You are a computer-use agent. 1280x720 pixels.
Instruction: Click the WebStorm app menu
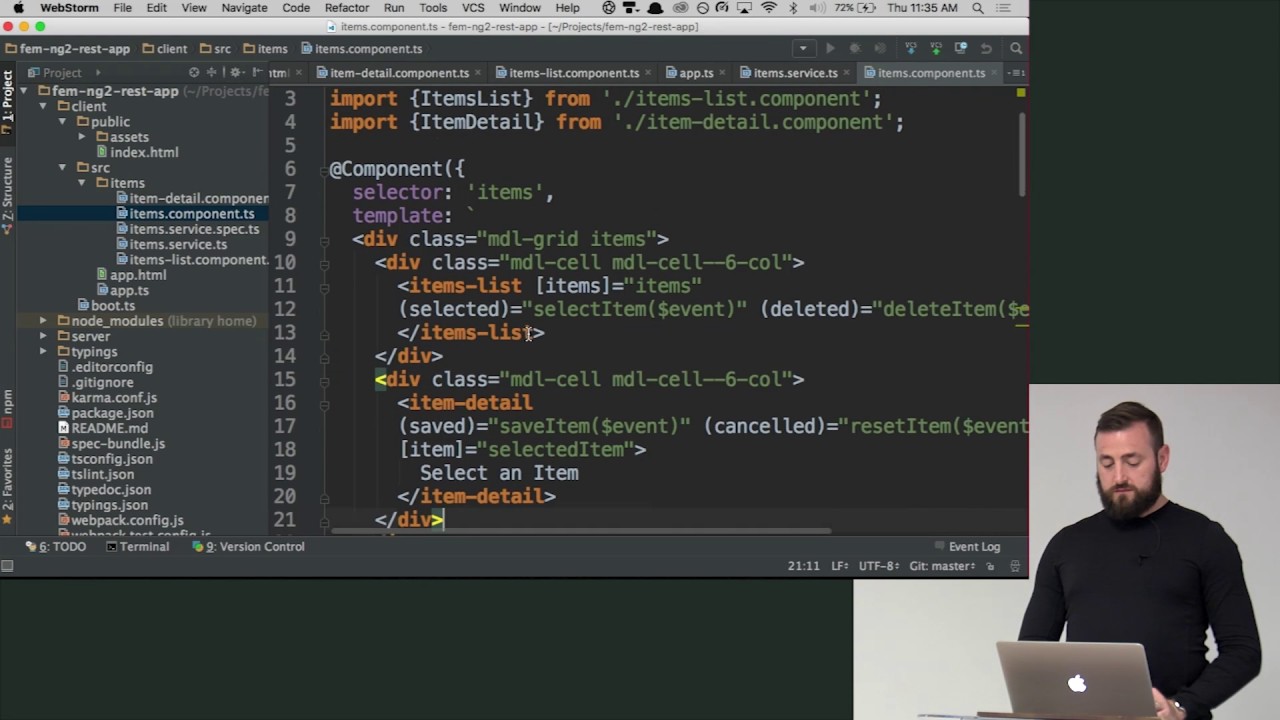(69, 8)
